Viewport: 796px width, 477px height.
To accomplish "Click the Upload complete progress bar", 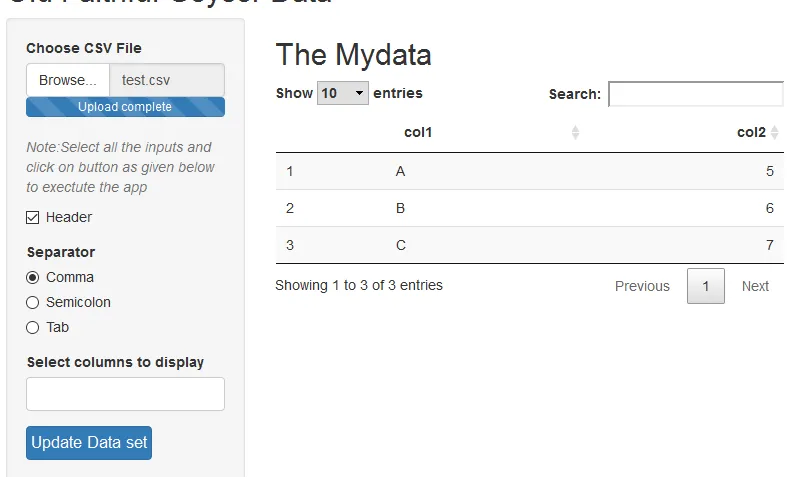I will (x=125, y=107).
